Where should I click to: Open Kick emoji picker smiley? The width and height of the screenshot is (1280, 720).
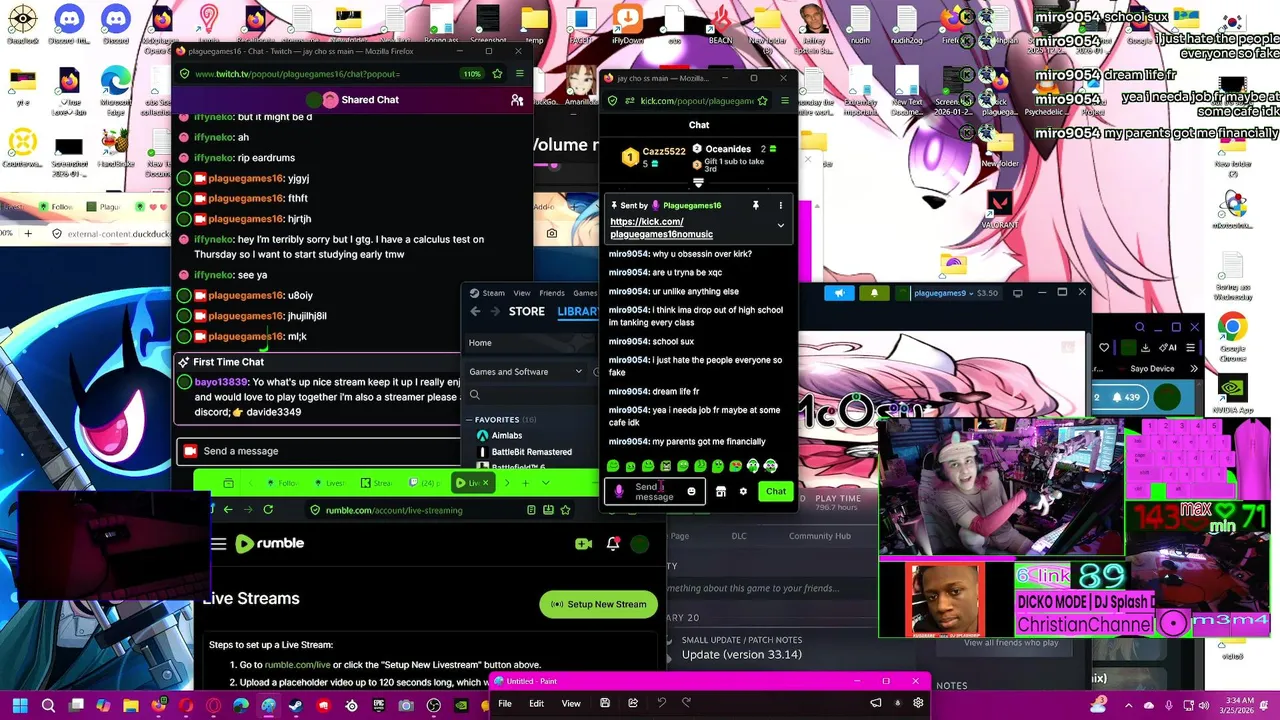click(x=691, y=491)
